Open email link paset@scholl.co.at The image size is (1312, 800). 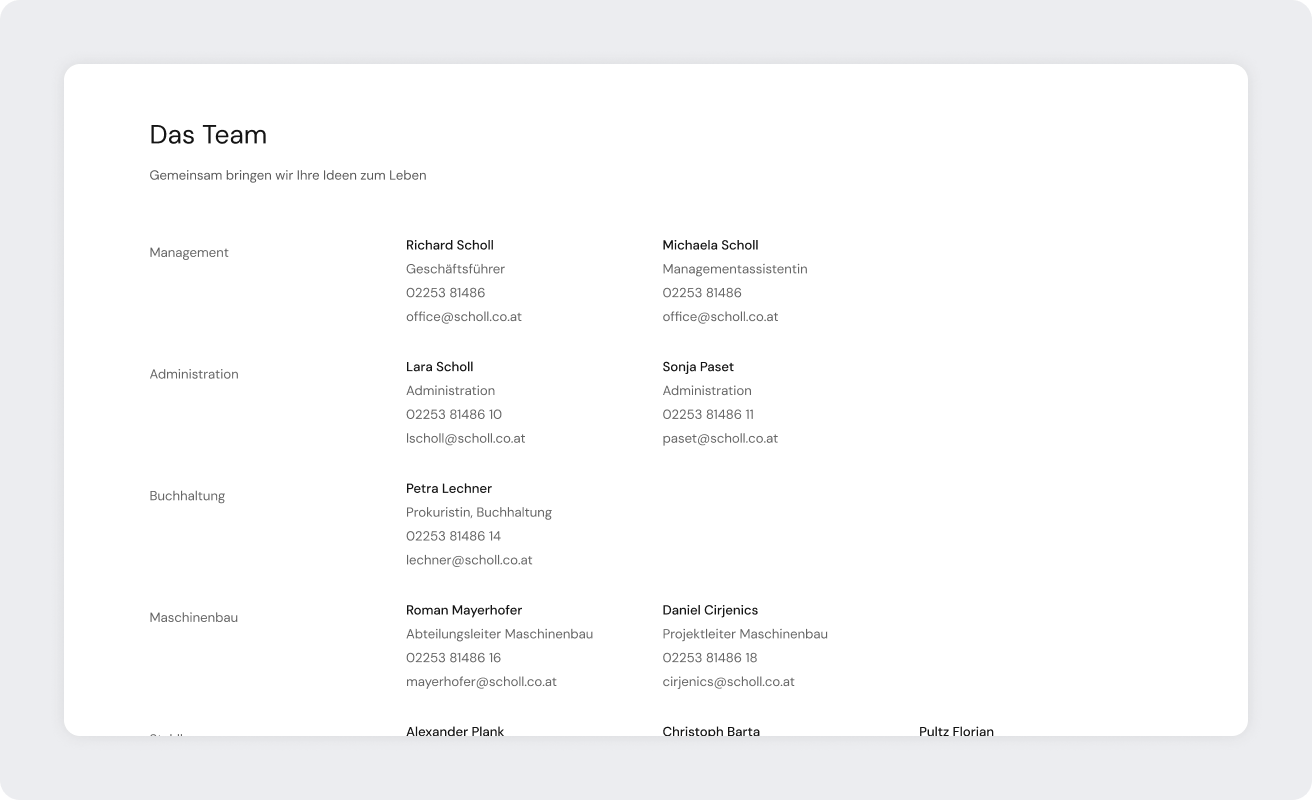coord(720,439)
